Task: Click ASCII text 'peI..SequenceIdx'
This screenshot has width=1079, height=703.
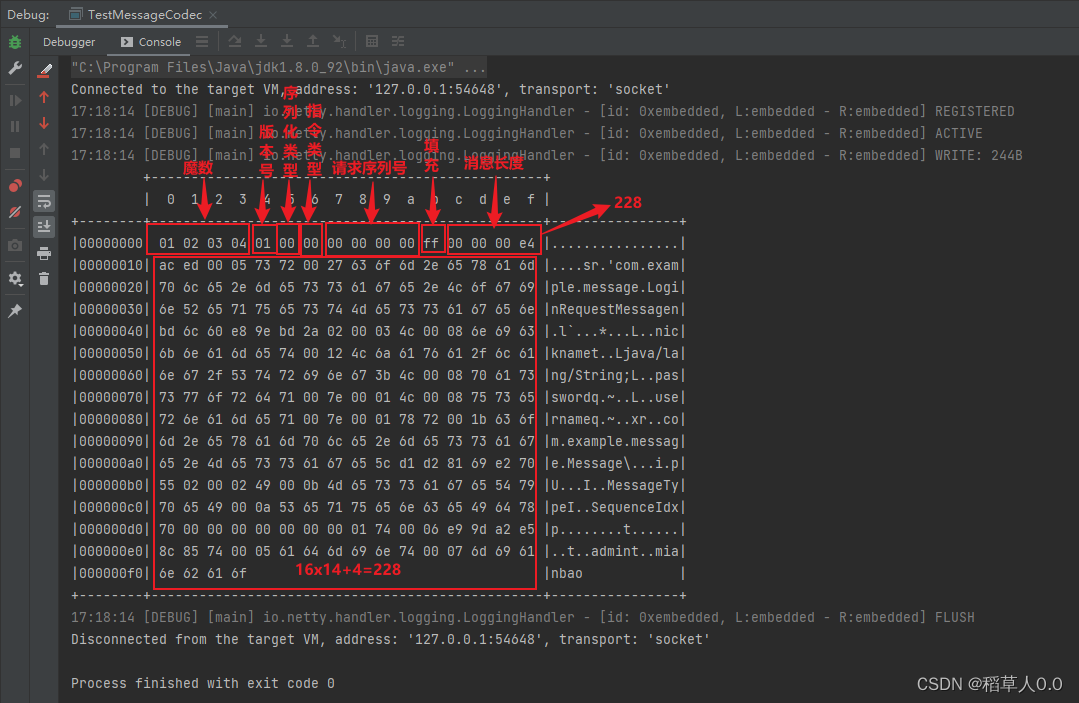Action: [615, 508]
